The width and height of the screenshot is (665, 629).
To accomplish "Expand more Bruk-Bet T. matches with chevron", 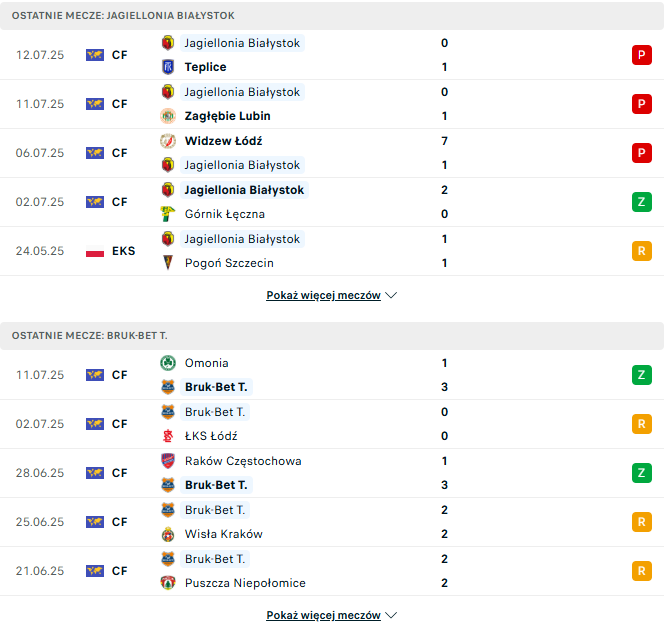I will click(x=391, y=616).
